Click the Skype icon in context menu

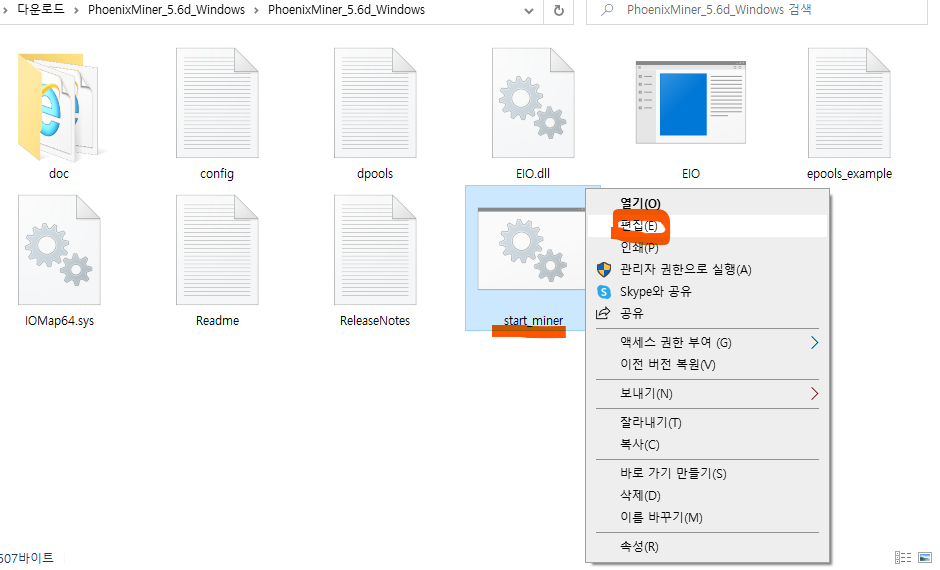point(604,292)
